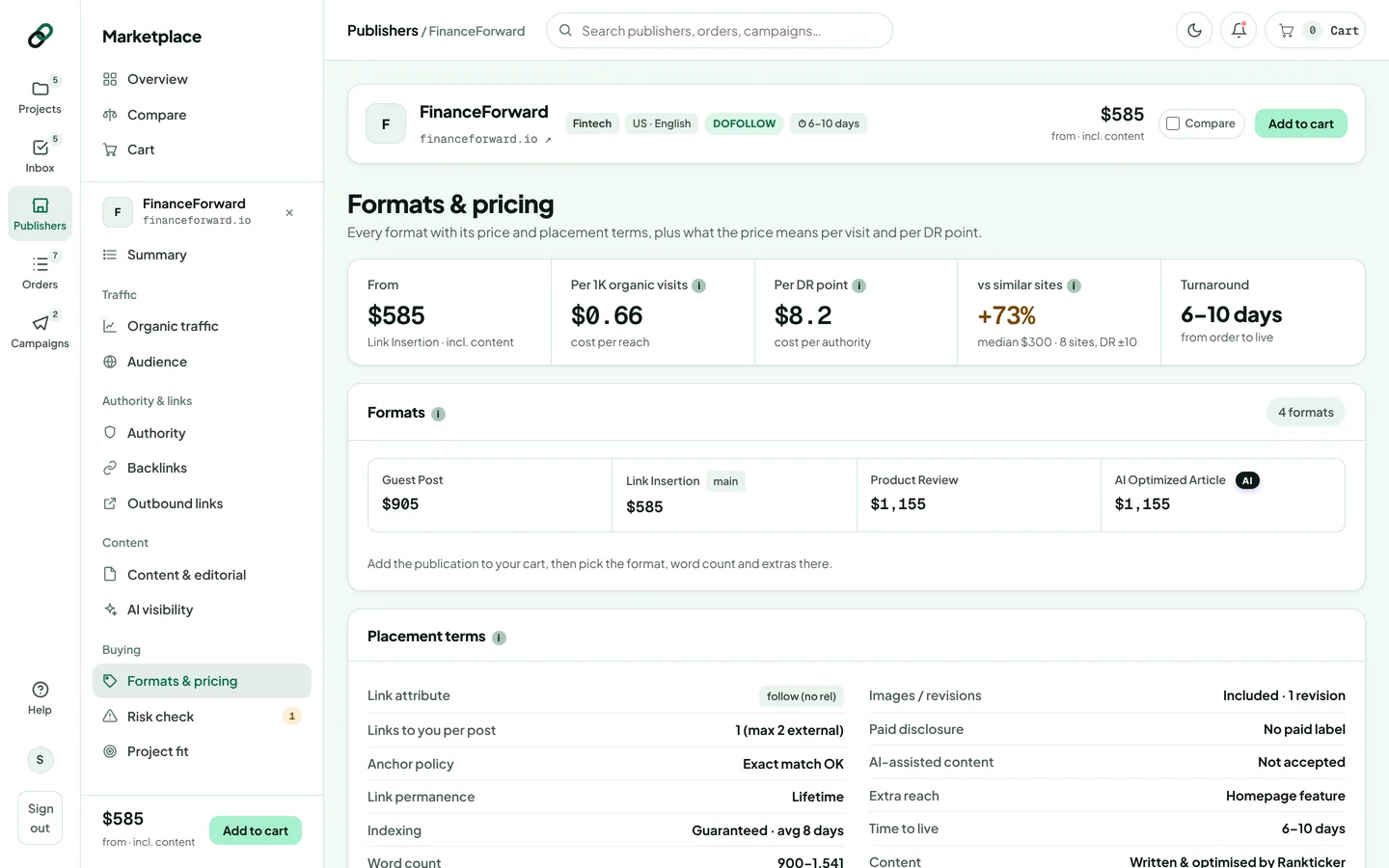Screen dimensions: 1389x868
Task: Open the Summary page
Action: pyautogui.click(x=202, y=255)
